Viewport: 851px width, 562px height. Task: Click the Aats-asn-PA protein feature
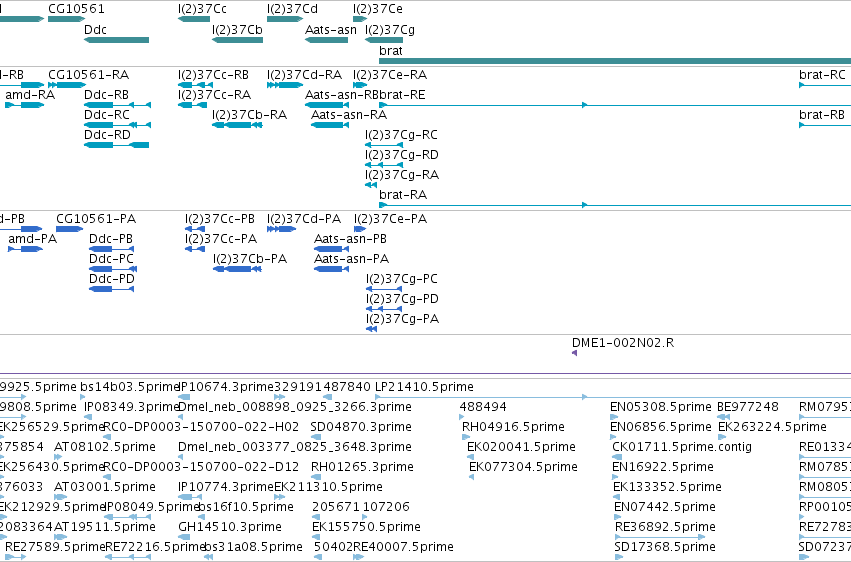point(331,269)
